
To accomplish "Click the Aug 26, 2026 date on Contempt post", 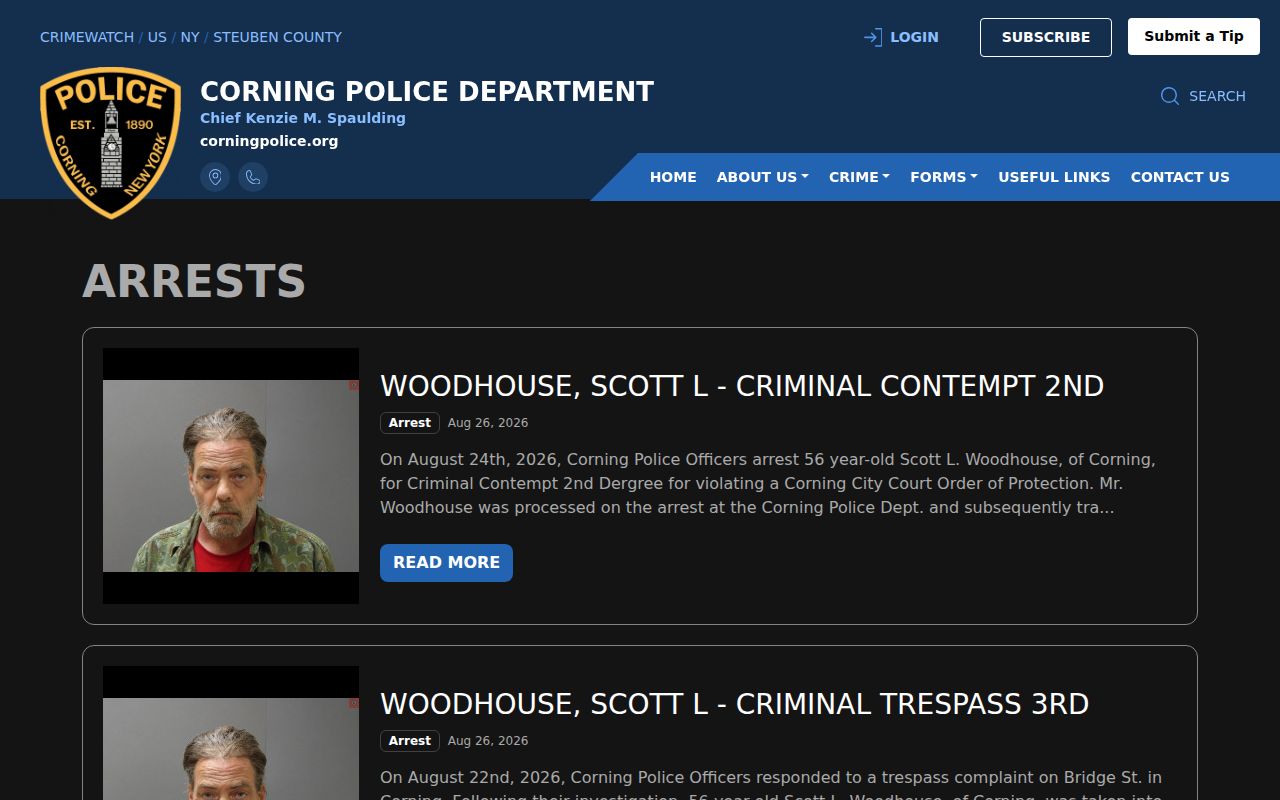I will (488, 423).
